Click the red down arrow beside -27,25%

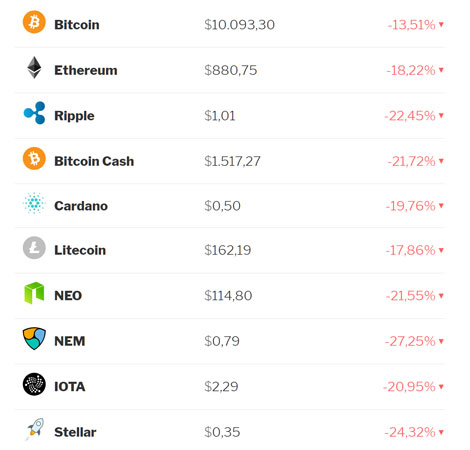[441, 341]
